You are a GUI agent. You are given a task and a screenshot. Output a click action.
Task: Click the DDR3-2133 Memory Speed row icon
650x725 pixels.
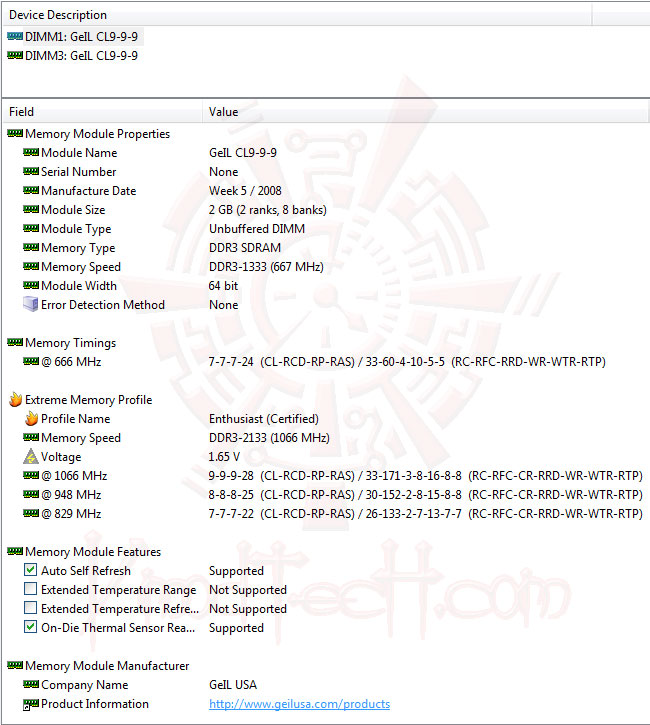click(x=31, y=437)
